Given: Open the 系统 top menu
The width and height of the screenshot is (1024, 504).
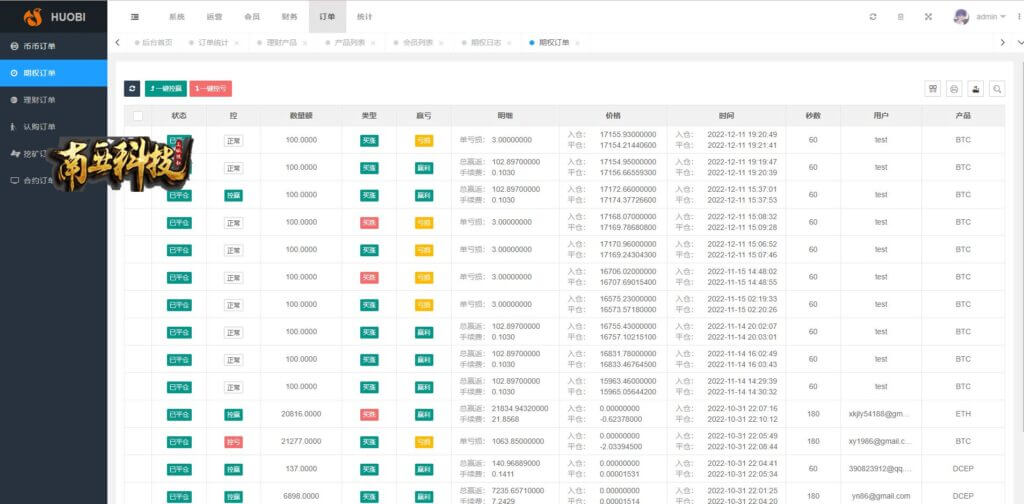Looking at the screenshot, I should 176,17.
